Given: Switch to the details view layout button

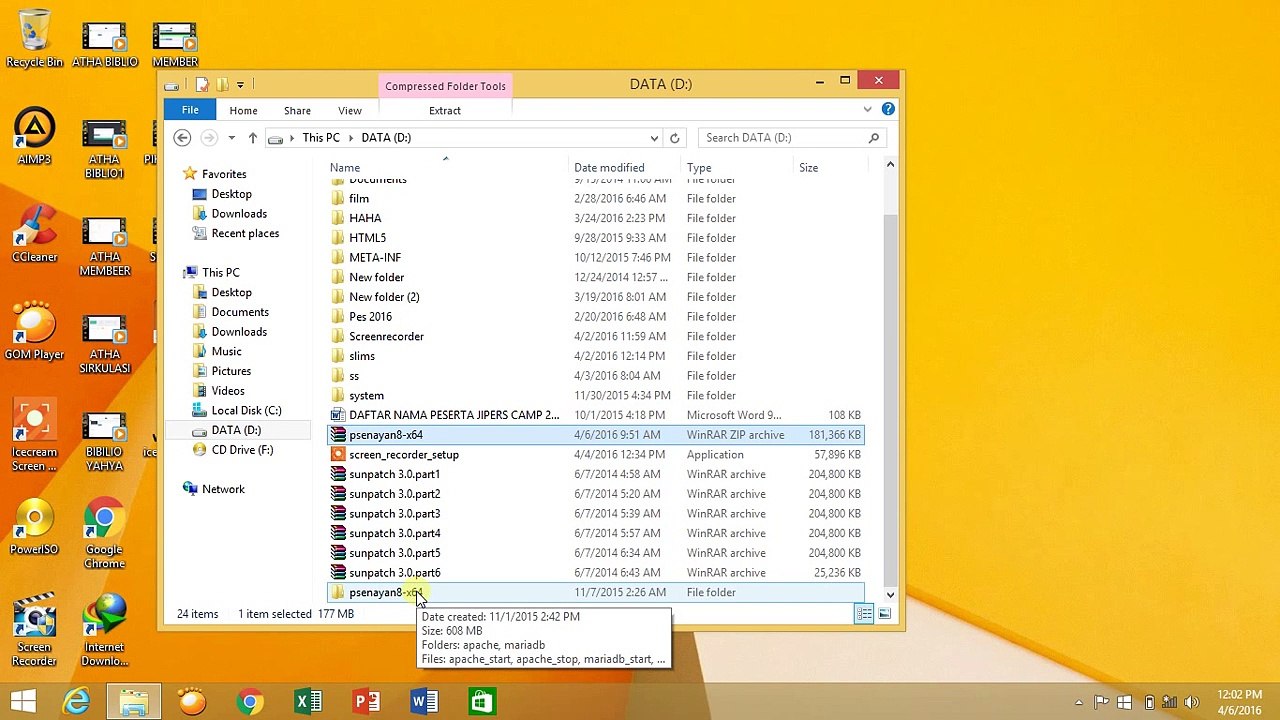Looking at the screenshot, I should click(865, 614).
